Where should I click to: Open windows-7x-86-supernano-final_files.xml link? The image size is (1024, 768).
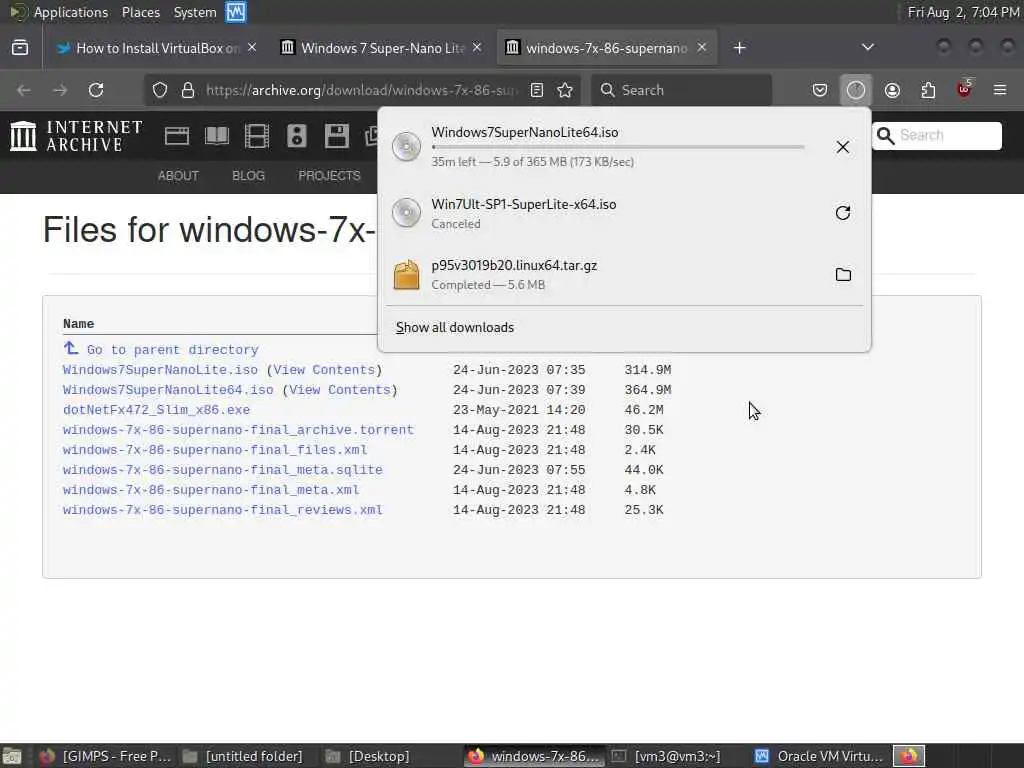tap(215, 450)
